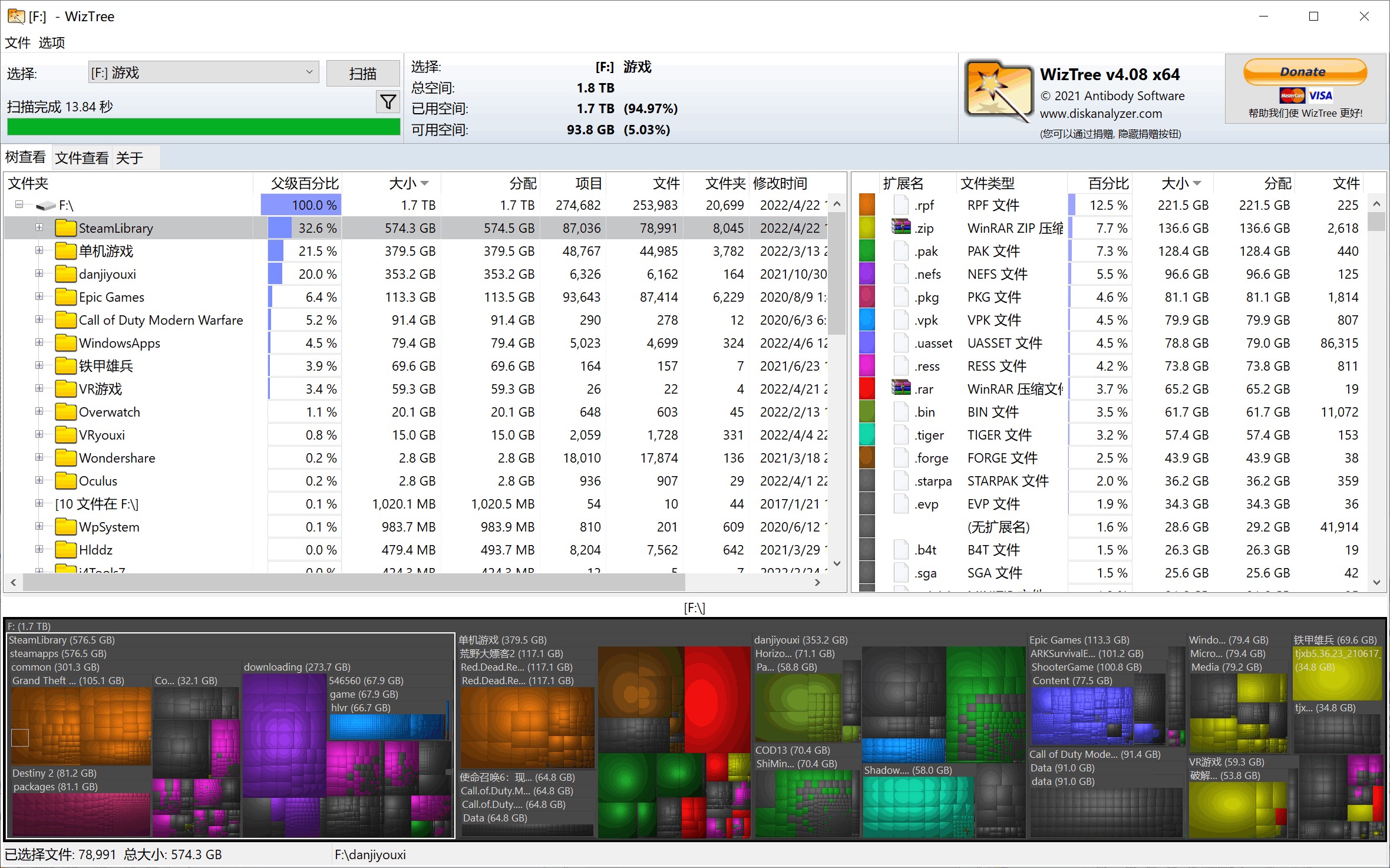
Task: Click the Oculus folder icon
Action: (65, 481)
